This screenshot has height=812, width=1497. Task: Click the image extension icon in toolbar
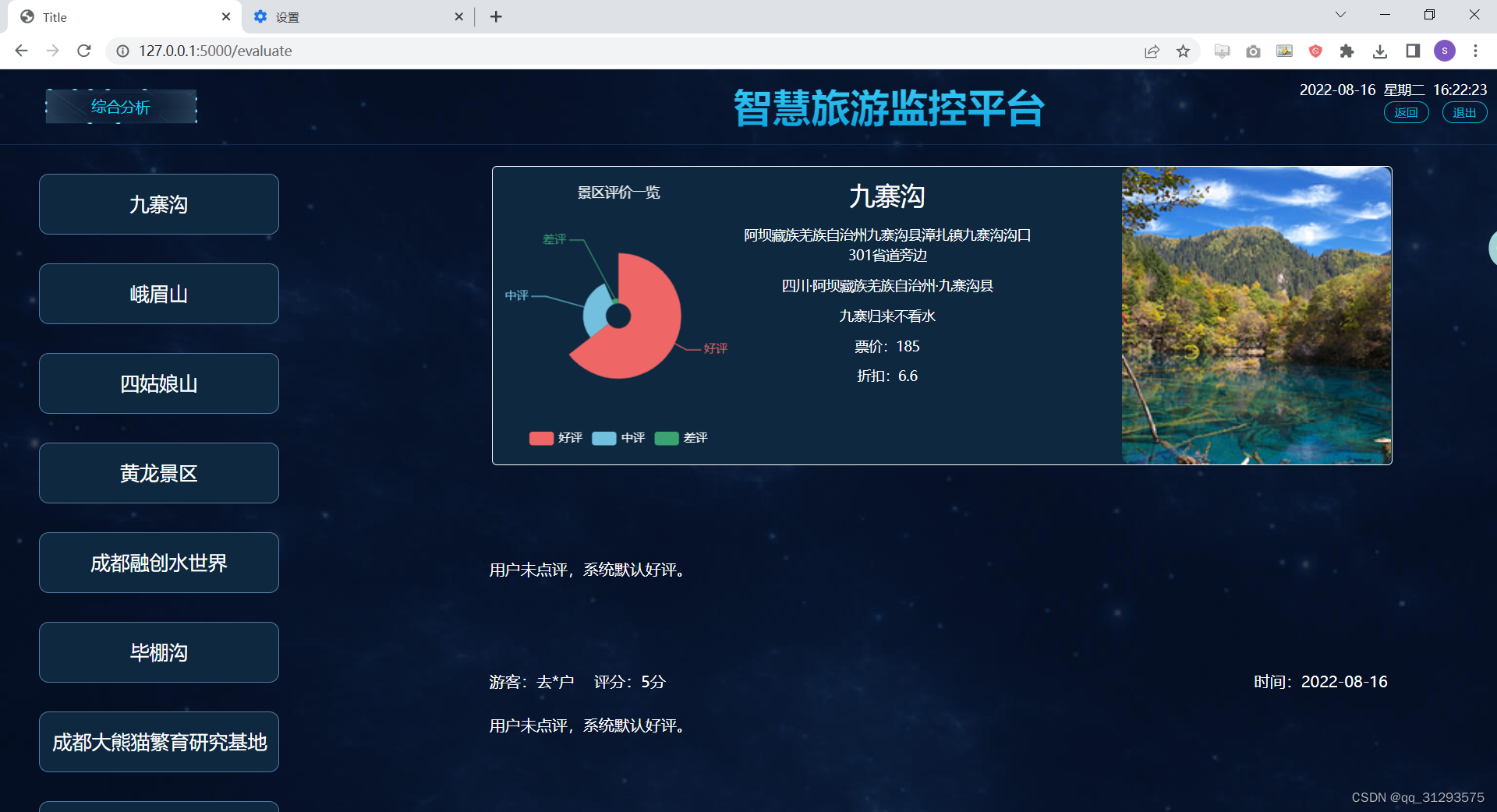tap(1284, 51)
